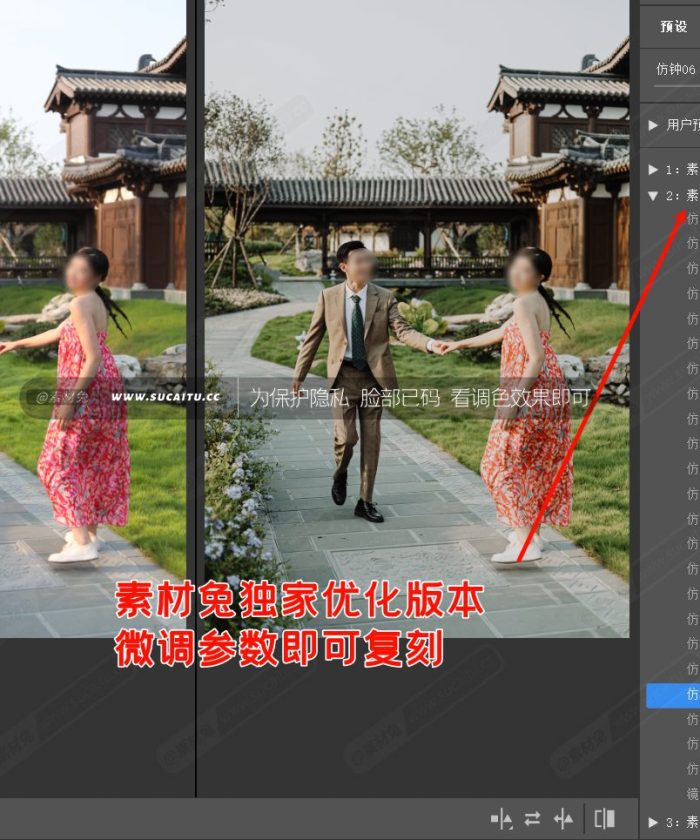
Task: Select the preset directly above 镜
Action: (692, 768)
